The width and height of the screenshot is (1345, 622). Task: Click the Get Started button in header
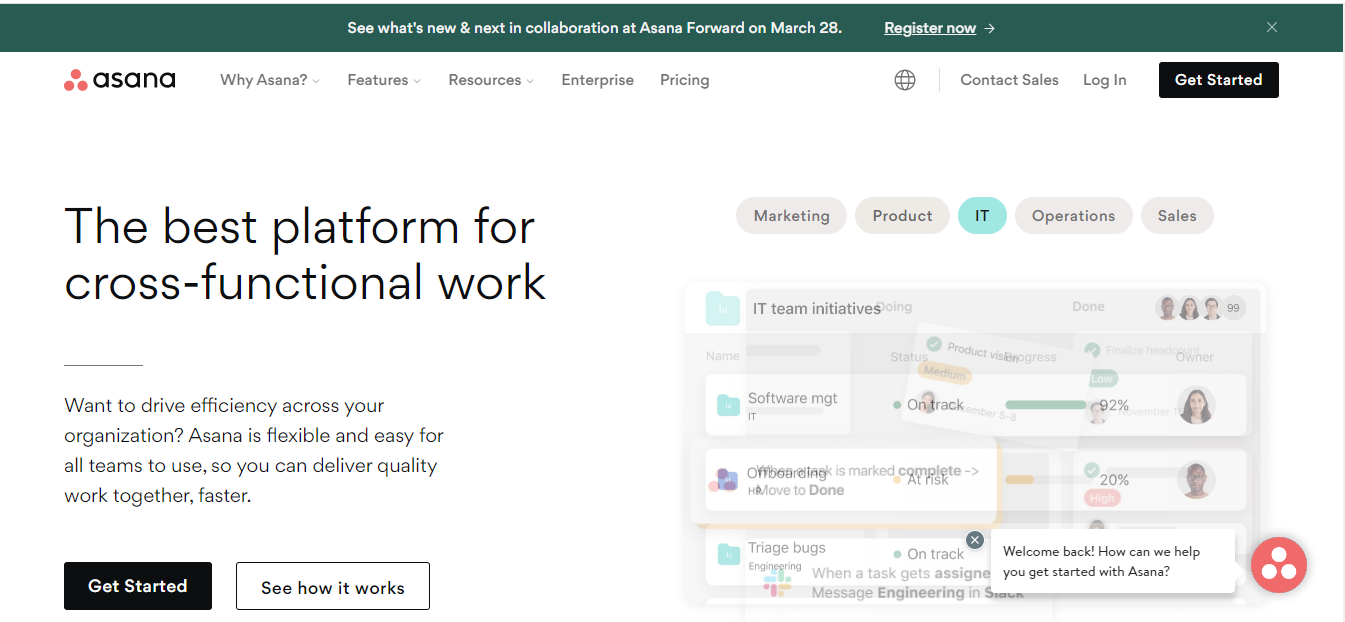pos(1219,80)
